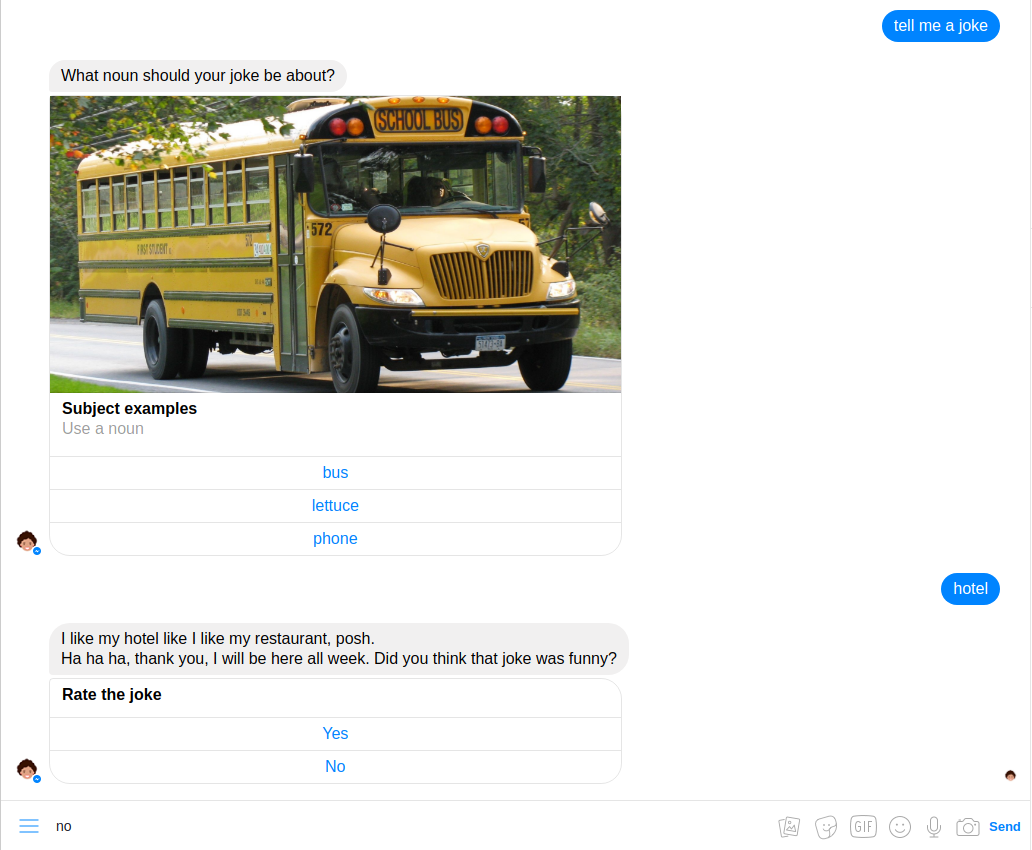Click the bot avatar beside the subject examples card

pyautogui.click(x=28, y=541)
